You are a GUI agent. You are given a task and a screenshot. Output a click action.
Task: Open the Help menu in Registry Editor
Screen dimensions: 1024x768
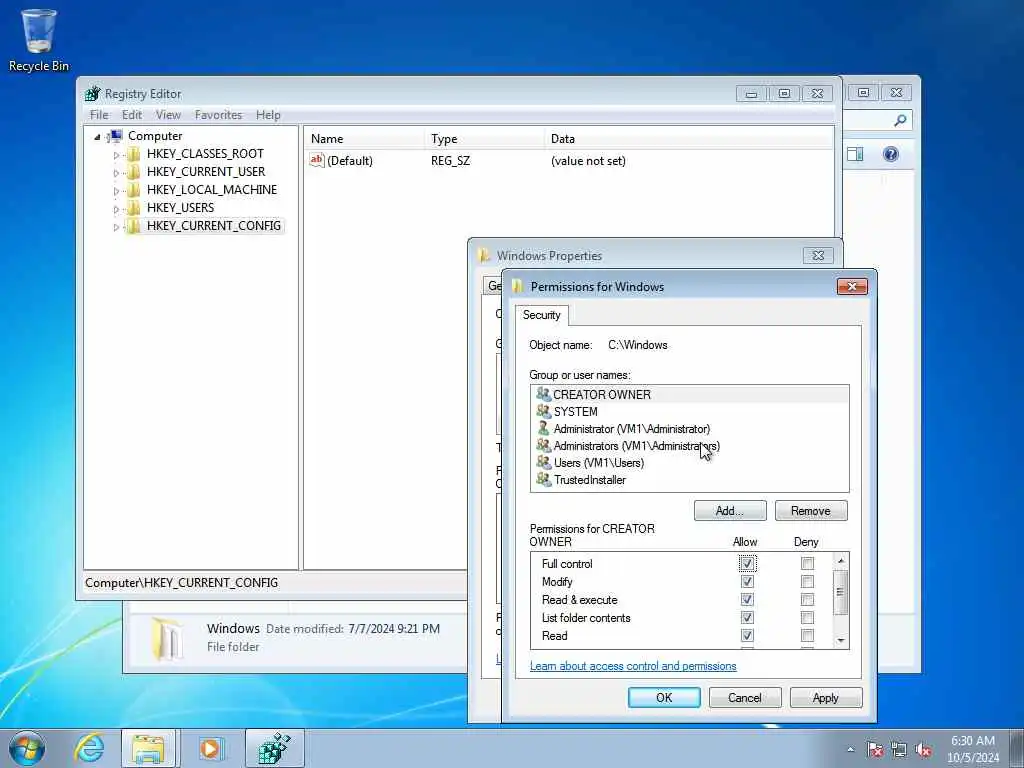point(268,115)
